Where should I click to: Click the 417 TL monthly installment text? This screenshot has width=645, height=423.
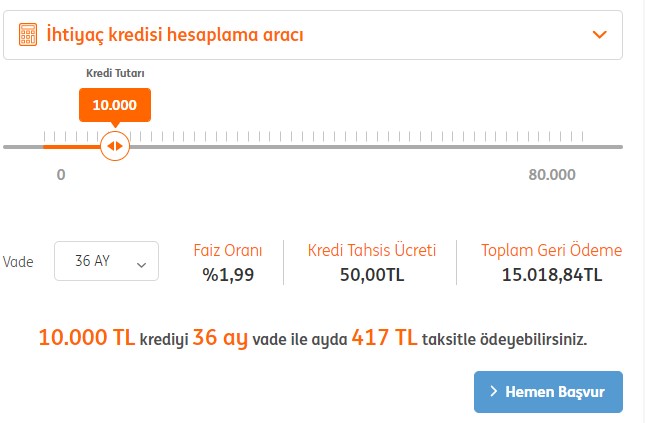(384, 338)
